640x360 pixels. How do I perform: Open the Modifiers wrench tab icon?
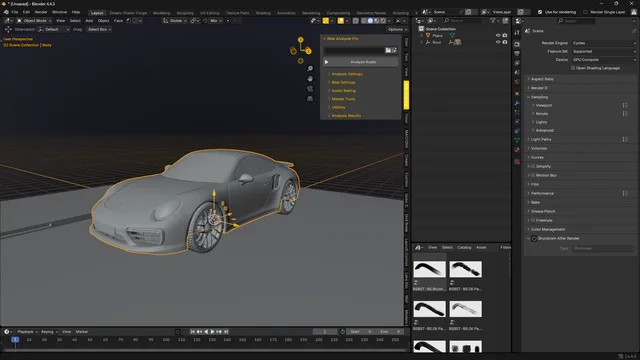tap(517, 103)
